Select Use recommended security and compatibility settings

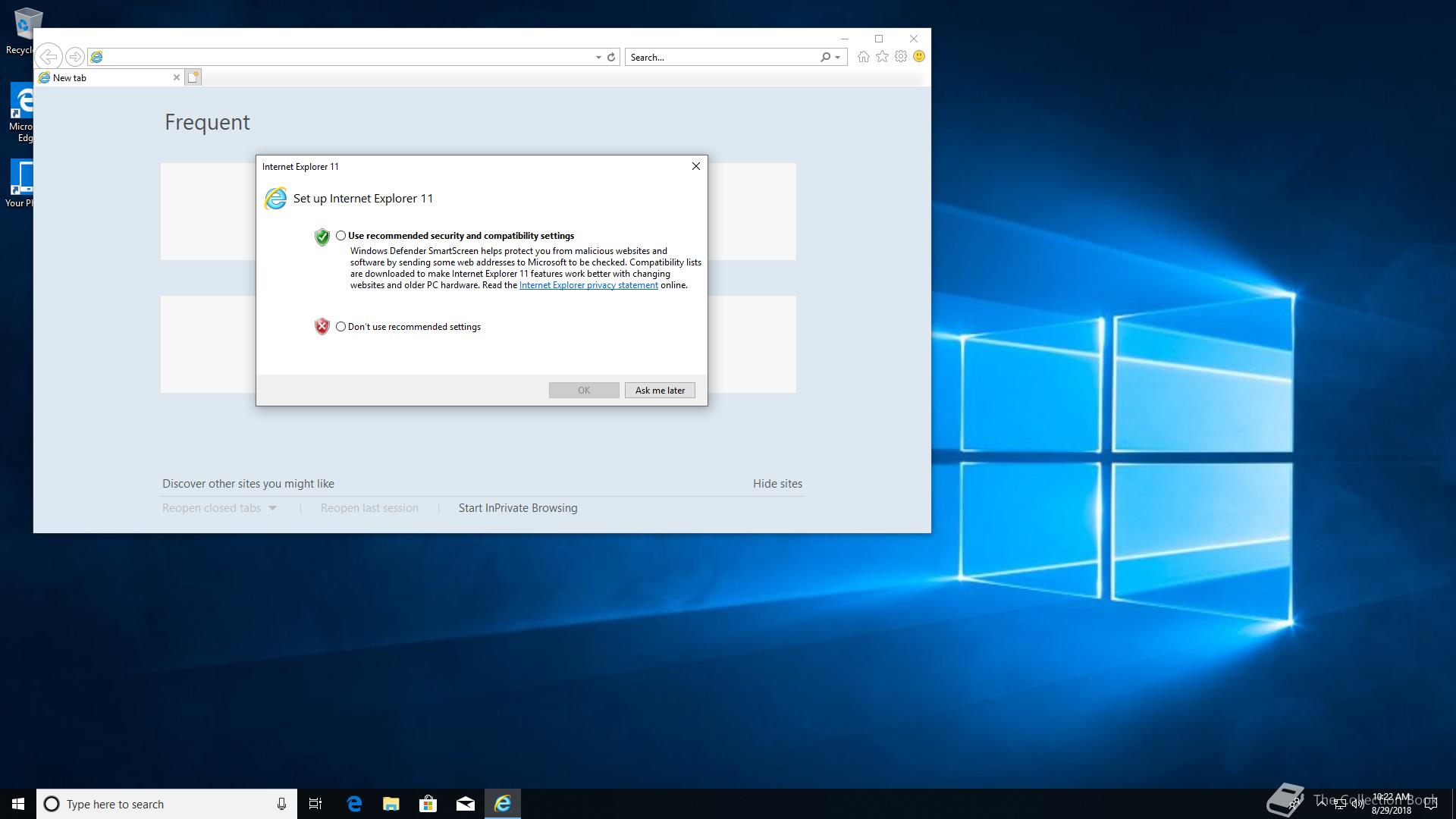340,236
